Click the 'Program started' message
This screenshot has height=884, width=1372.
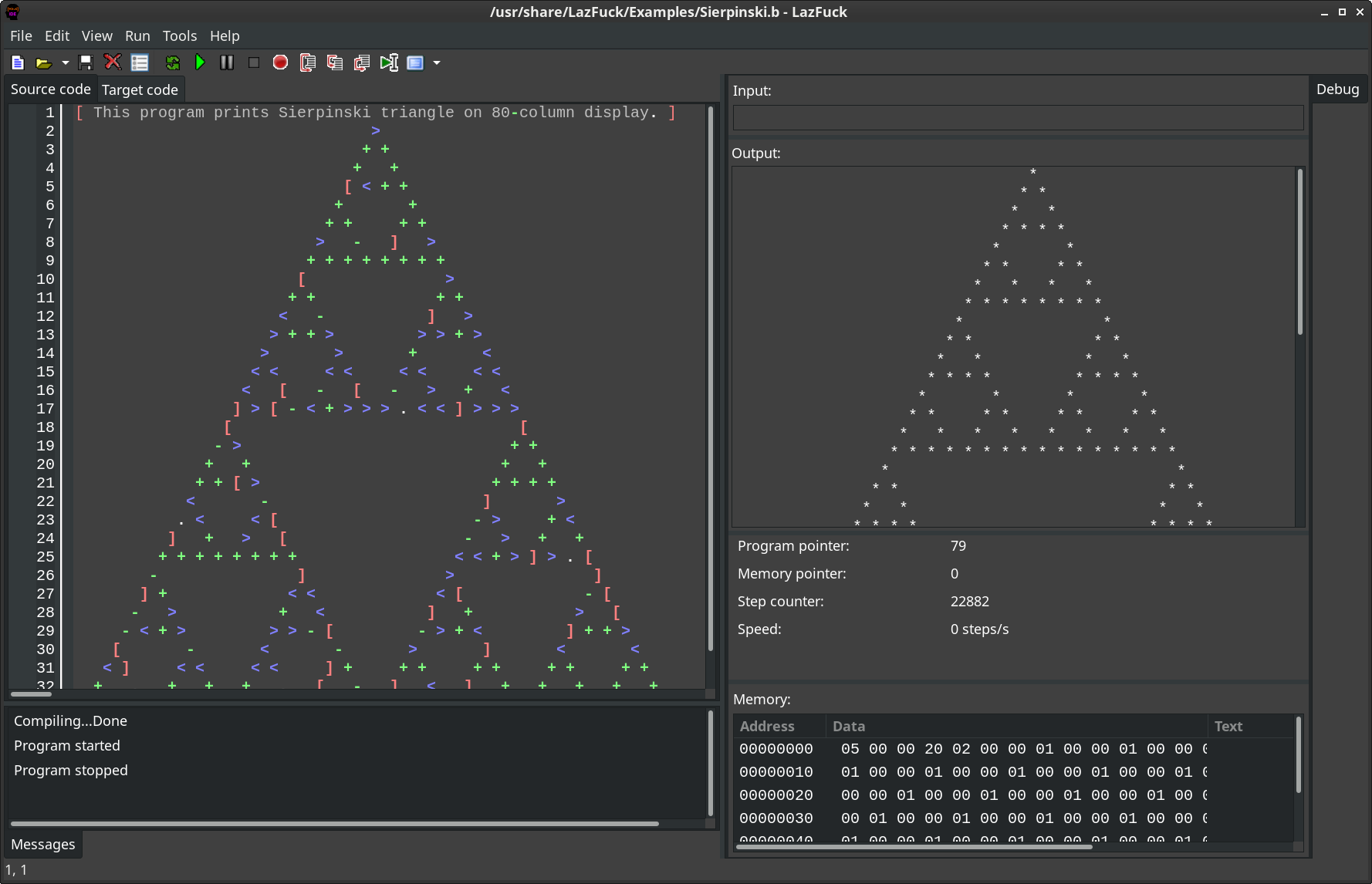point(67,745)
